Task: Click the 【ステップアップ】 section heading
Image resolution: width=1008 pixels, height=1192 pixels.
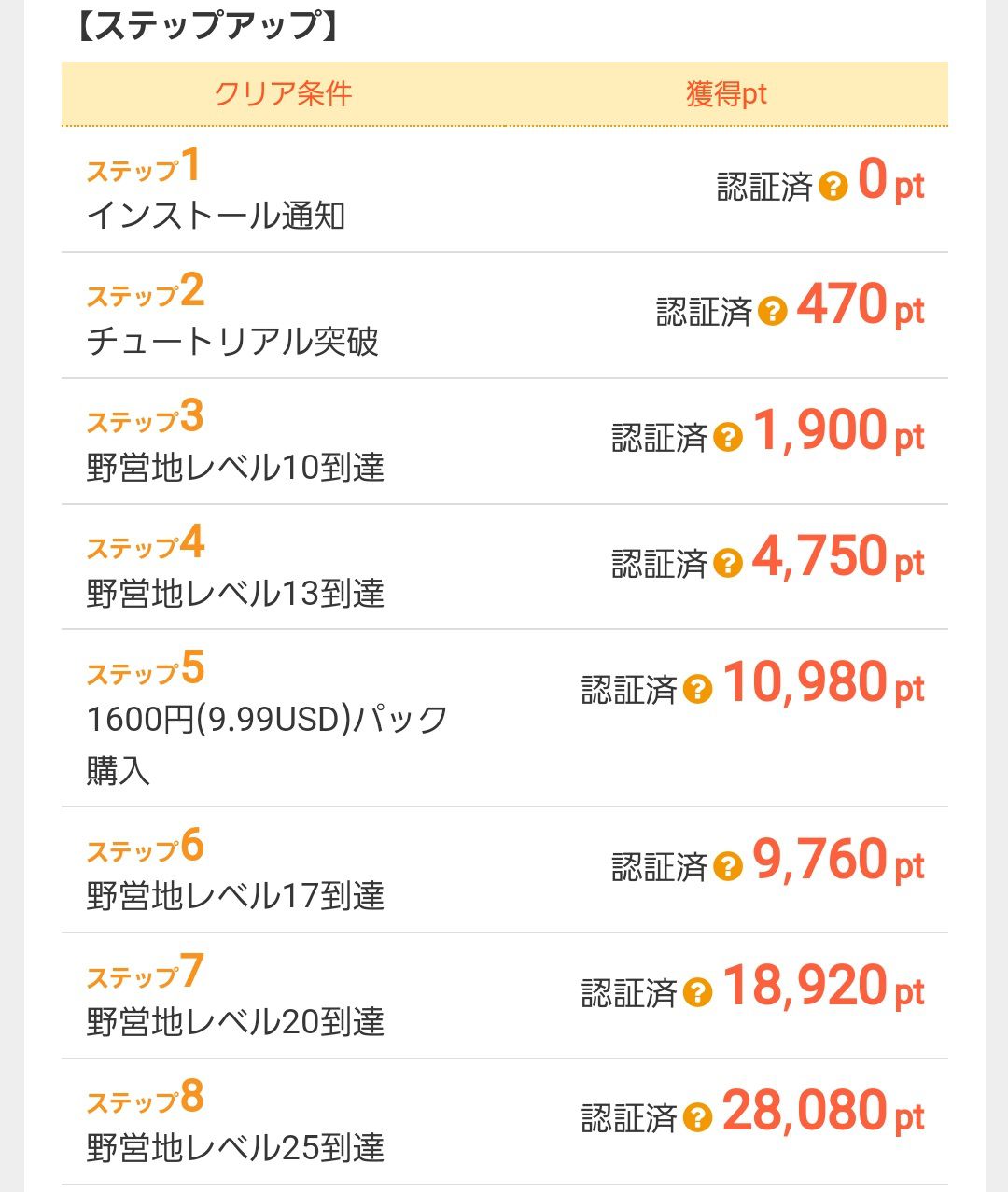Action: pyautogui.click(x=204, y=25)
